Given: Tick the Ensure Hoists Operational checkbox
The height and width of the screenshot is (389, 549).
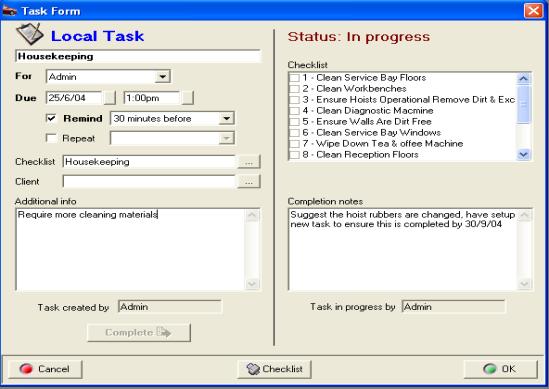Looking at the screenshot, I should [294, 100].
